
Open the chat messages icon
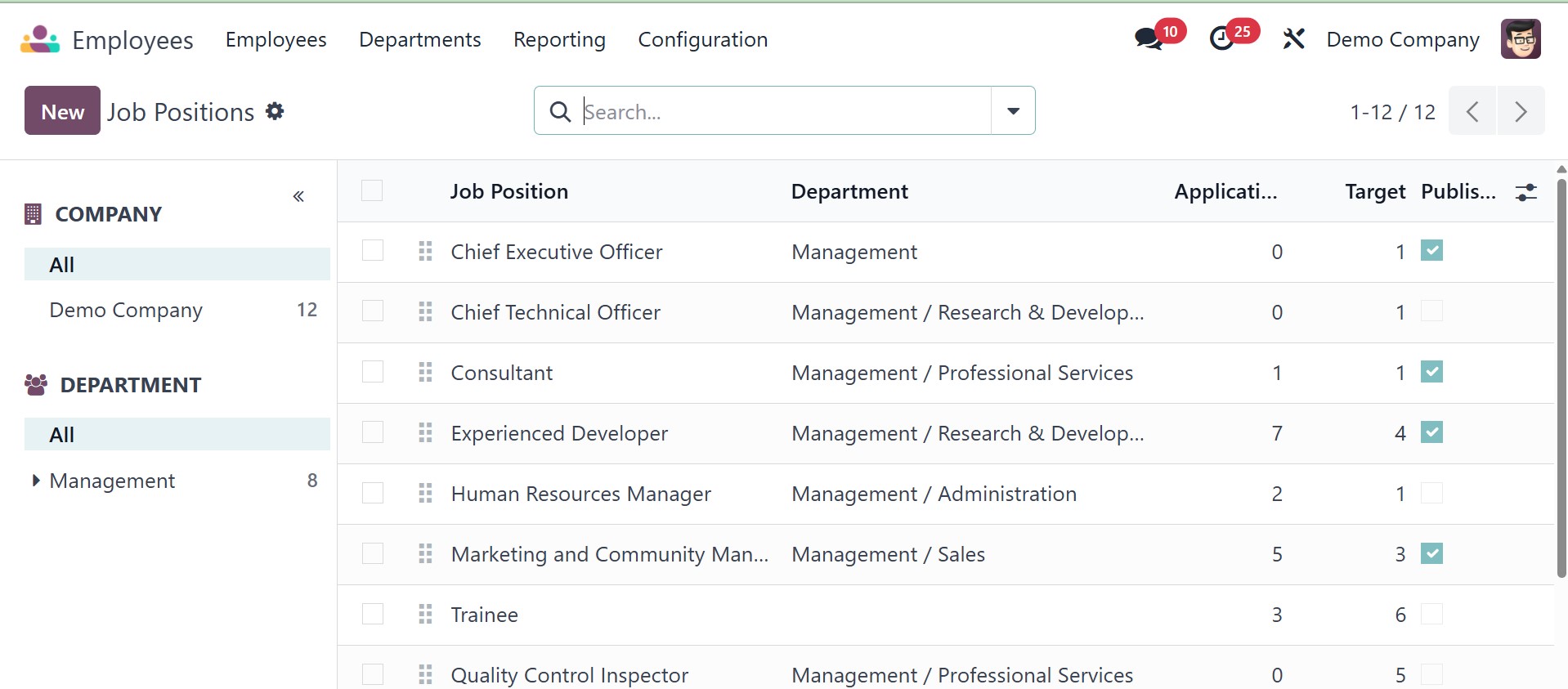(x=1149, y=38)
